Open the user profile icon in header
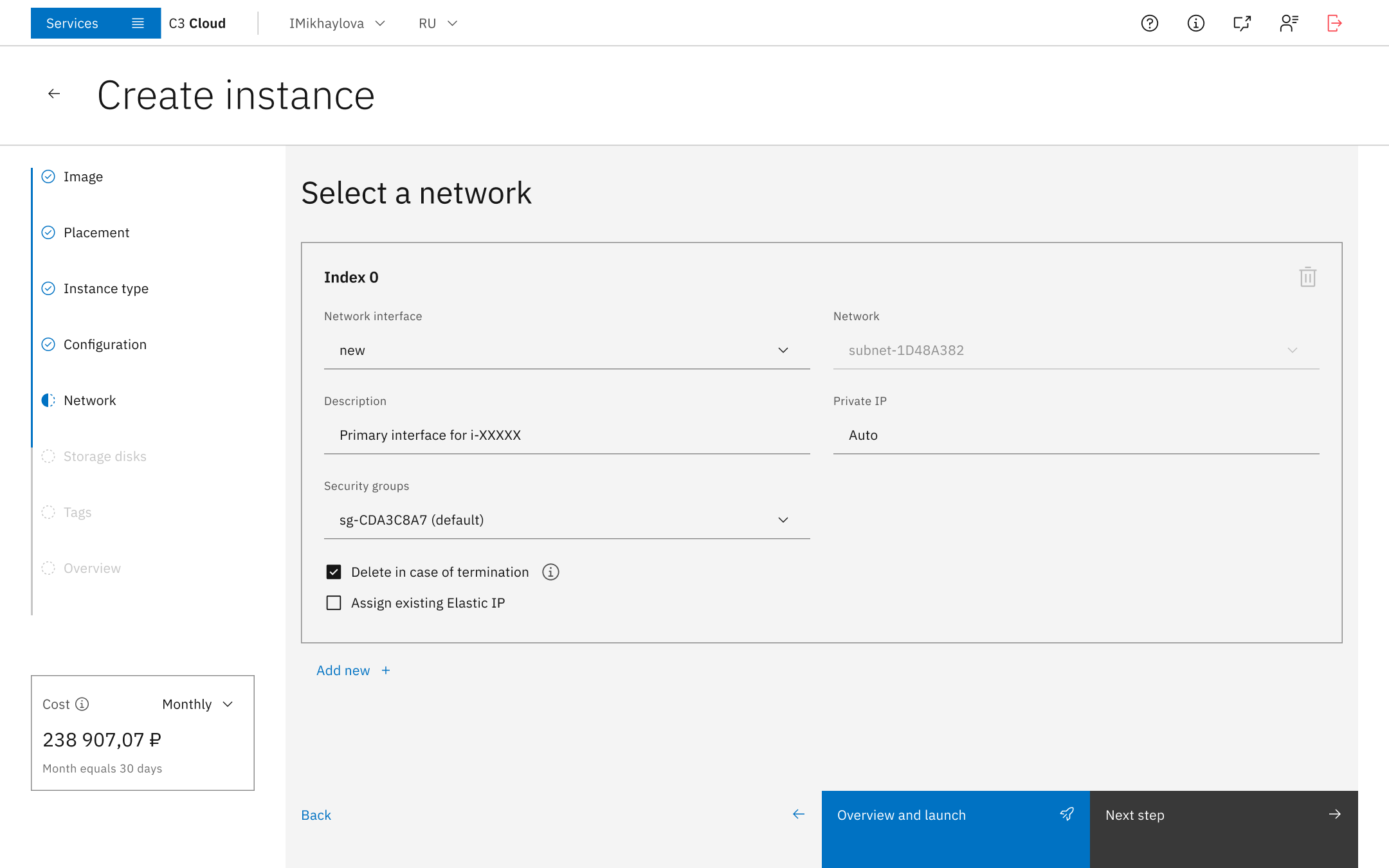1389x868 pixels. point(1288,23)
